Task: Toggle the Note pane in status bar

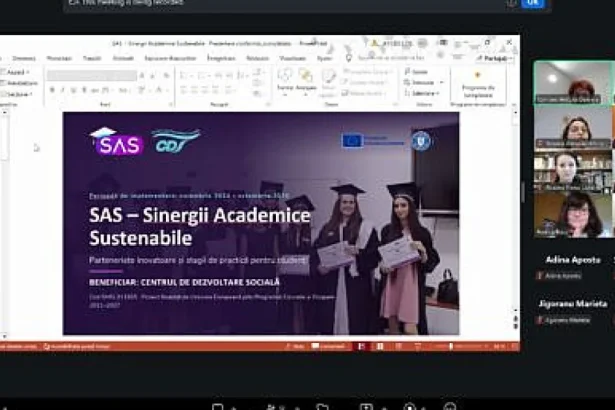Action: (295, 346)
